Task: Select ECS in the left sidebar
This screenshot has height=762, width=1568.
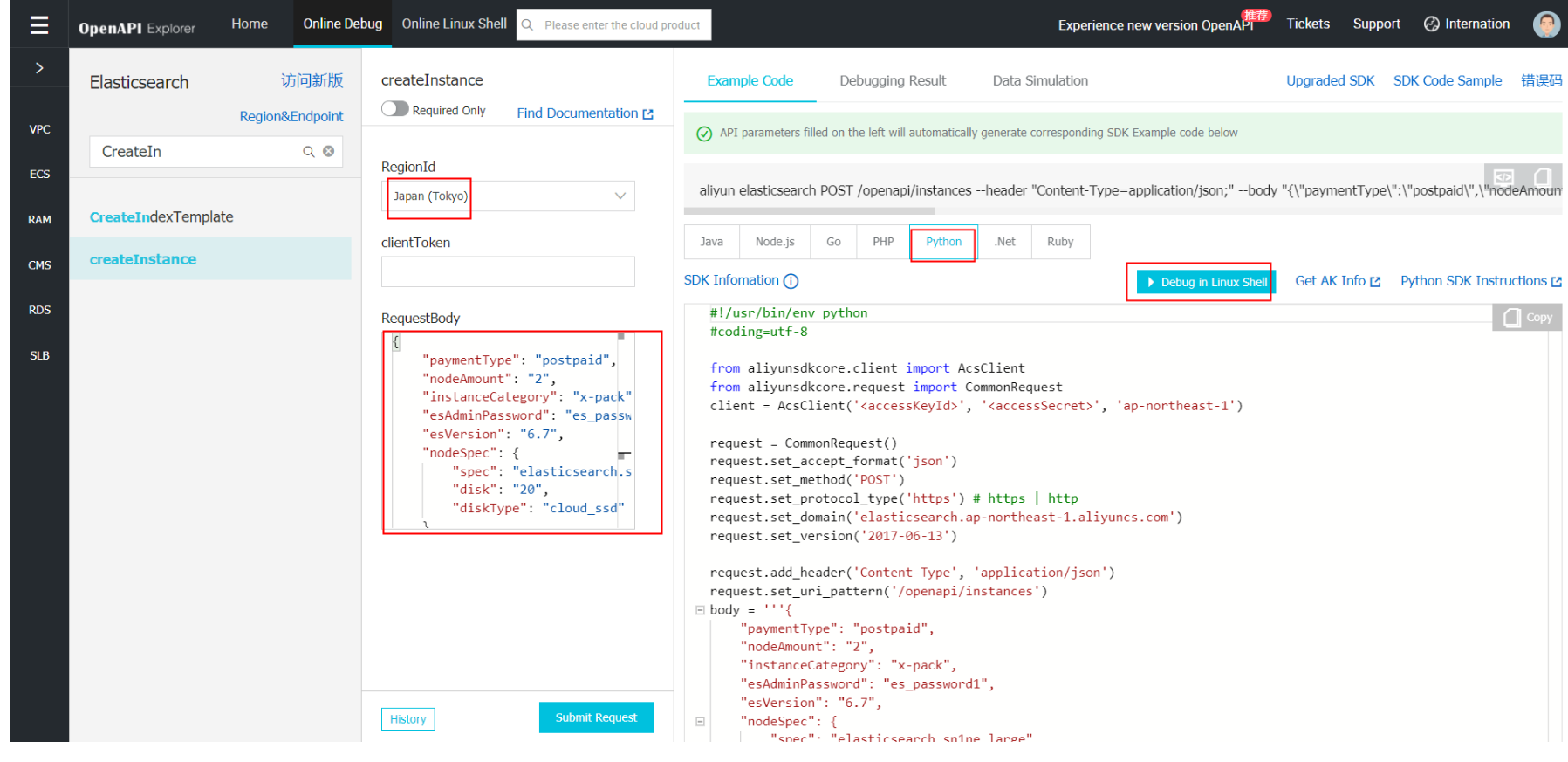Action: point(39,175)
